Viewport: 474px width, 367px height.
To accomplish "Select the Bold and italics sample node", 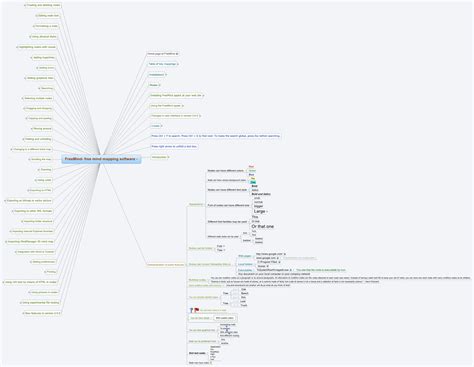I will [x=261, y=194].
